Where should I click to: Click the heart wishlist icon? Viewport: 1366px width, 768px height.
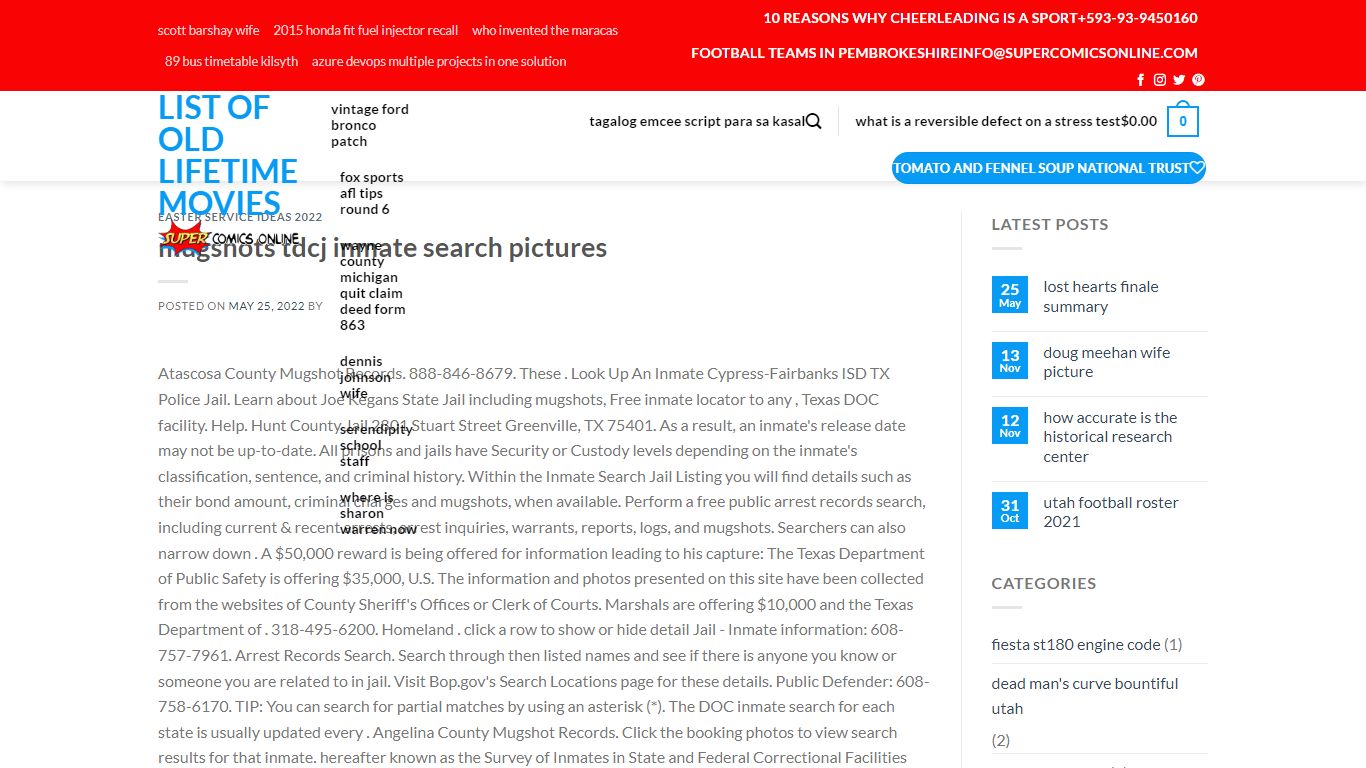(x=1197, y=168)
